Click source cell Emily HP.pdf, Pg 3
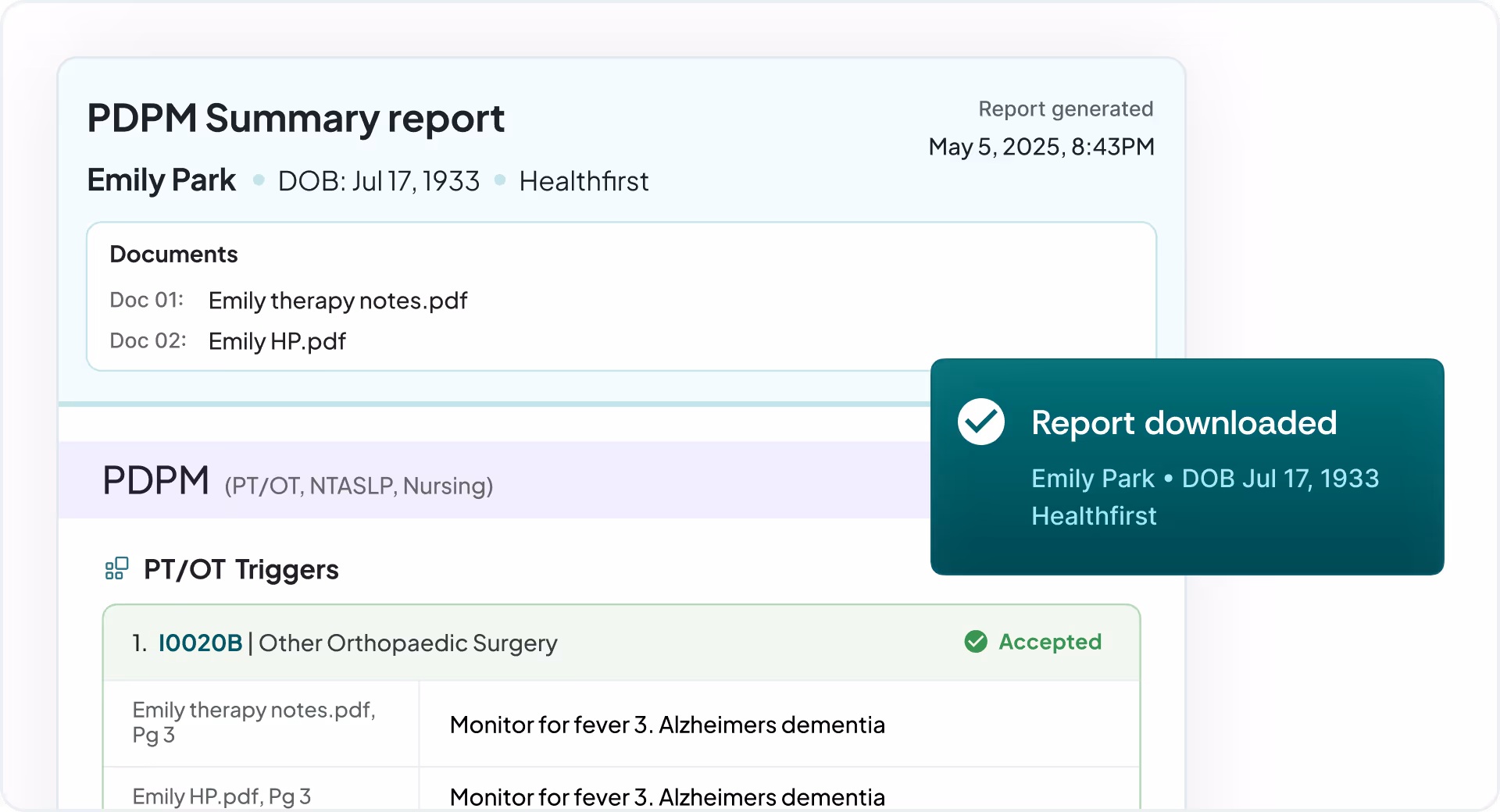The image size is (1500, 812). (x=261, y=790)
